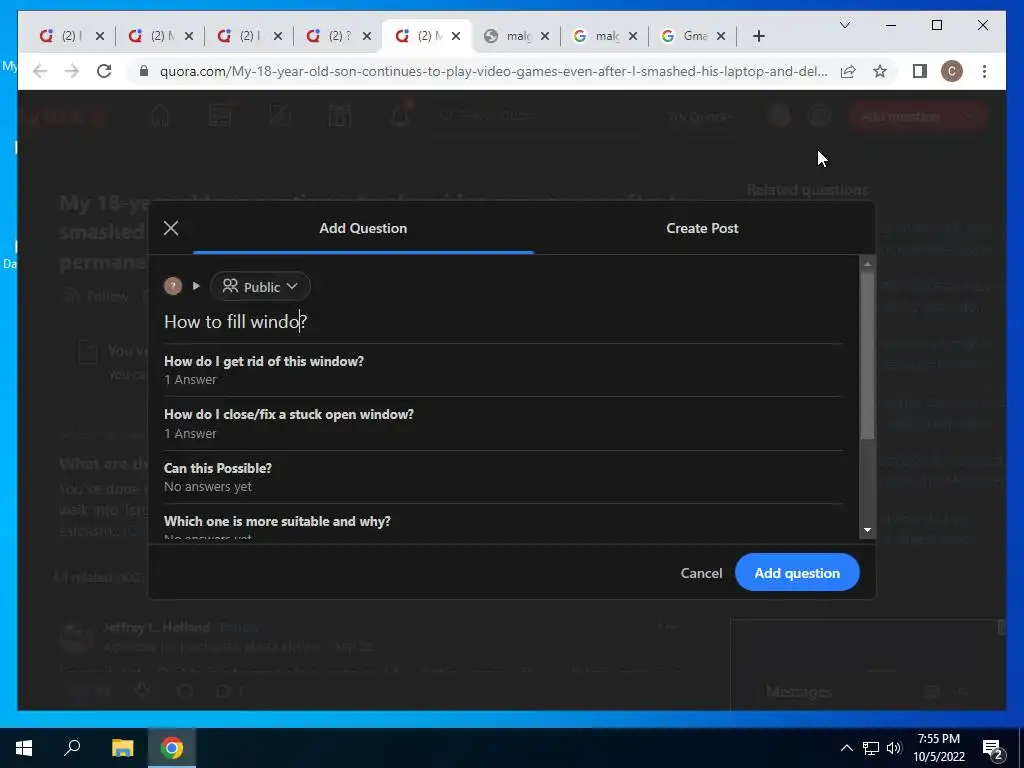The image size is (1024, 768).
Task: Go back in browser history
Action: pos(40,71)
